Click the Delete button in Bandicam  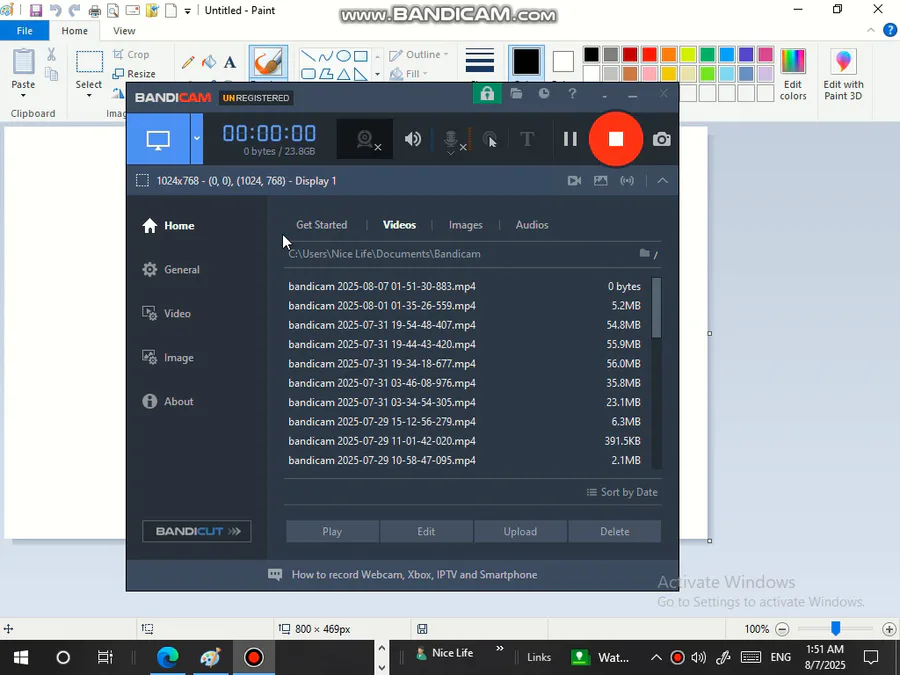[615, 532]
